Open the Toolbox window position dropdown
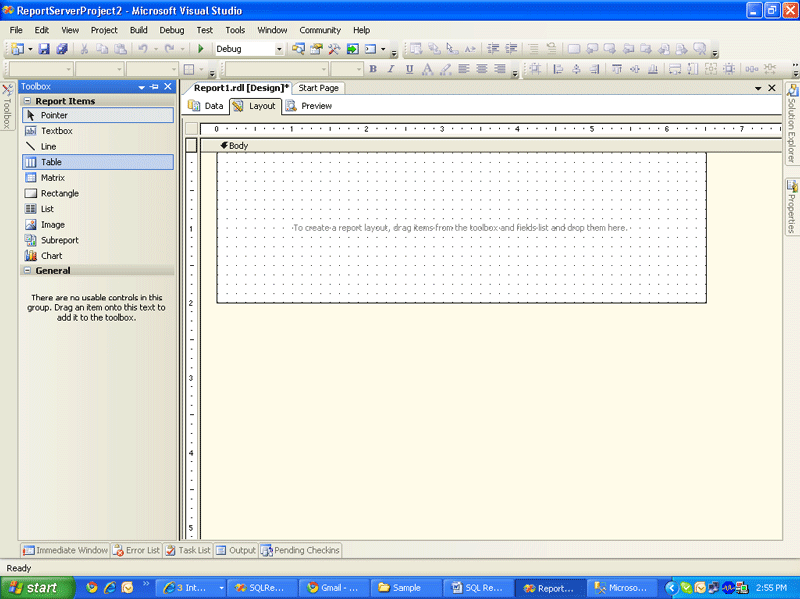This screenshot has width=800, height=599. [141, 87]
